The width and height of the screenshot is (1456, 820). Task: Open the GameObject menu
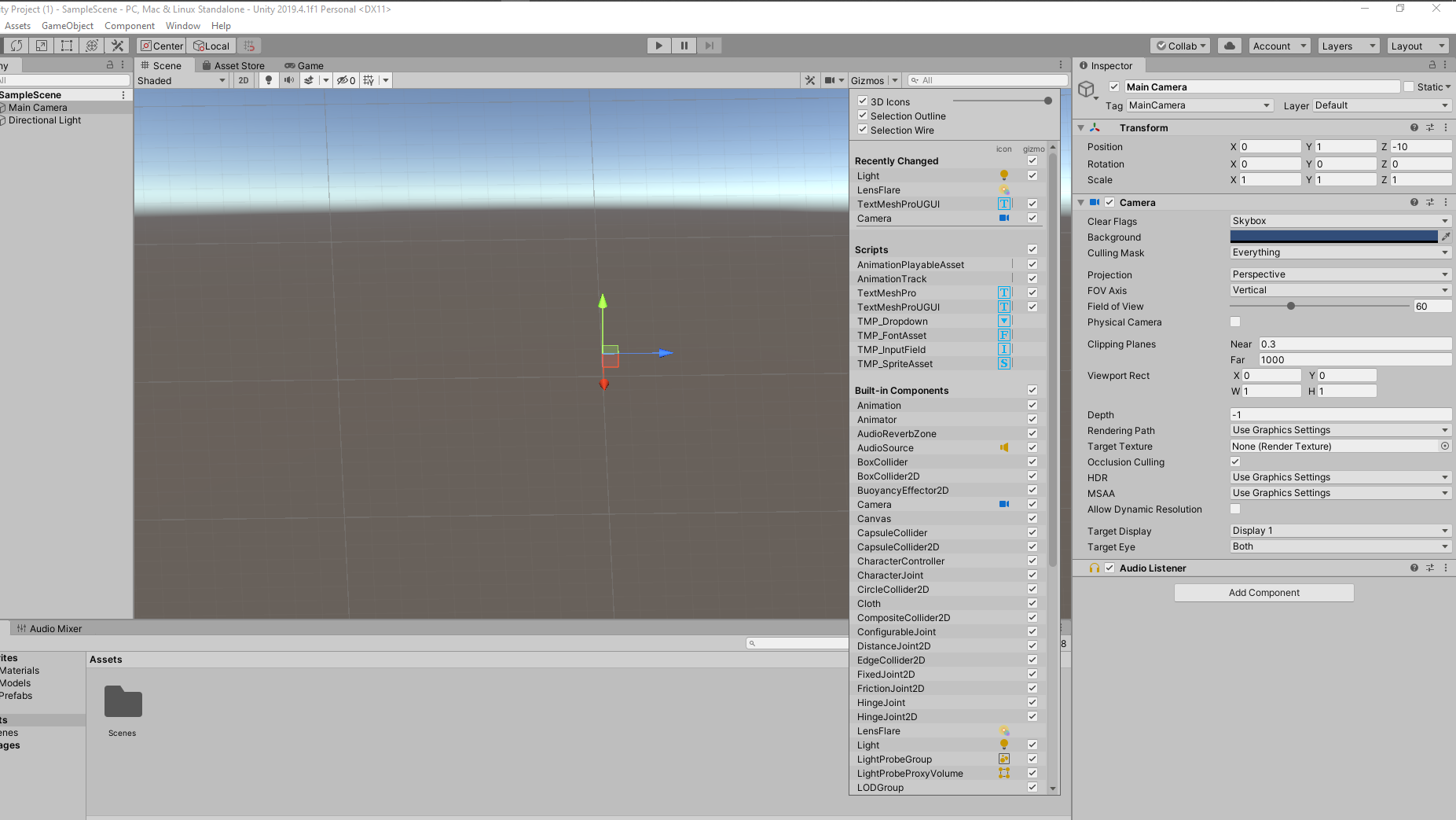pos(68,26)
